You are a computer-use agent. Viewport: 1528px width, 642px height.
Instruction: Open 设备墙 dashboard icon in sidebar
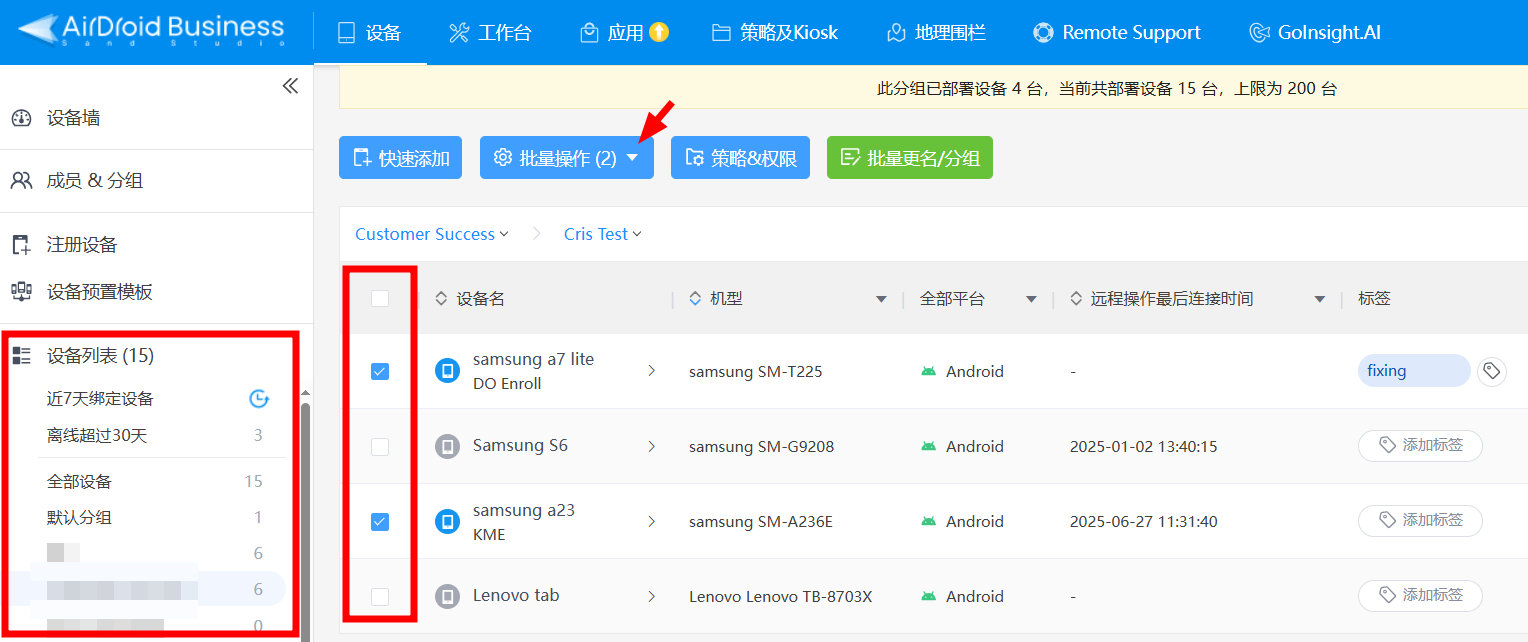(21, 118)
